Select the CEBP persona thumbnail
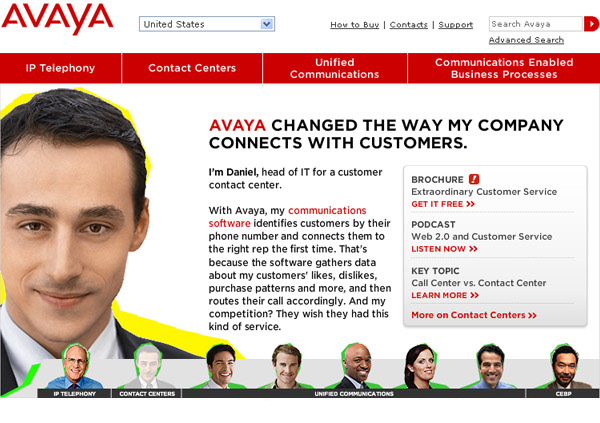Image resolution: width=600 pixels, height=423 pixels. pyautogui.click(x=565, y=366)
